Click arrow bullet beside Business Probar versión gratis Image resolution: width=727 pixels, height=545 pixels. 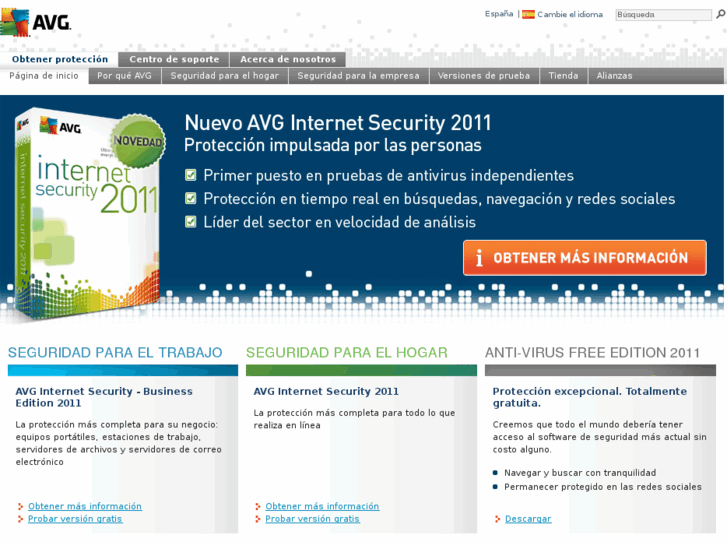[20, 519]
